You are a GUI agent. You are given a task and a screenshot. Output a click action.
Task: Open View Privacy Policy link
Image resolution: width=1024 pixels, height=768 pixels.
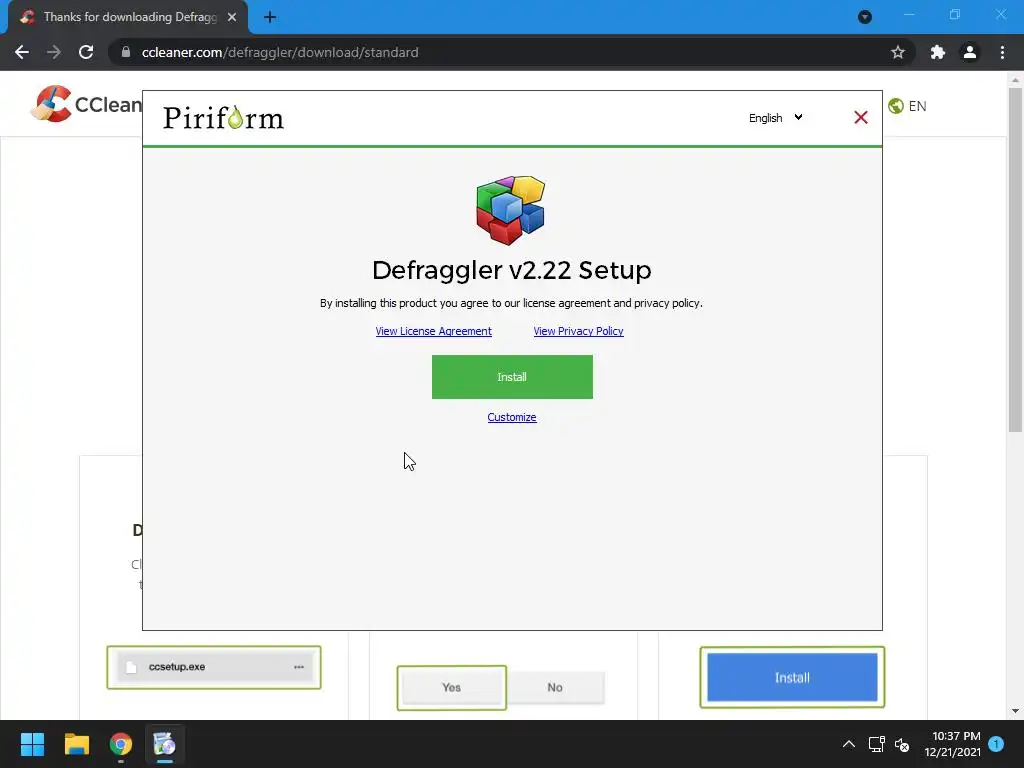579,331
